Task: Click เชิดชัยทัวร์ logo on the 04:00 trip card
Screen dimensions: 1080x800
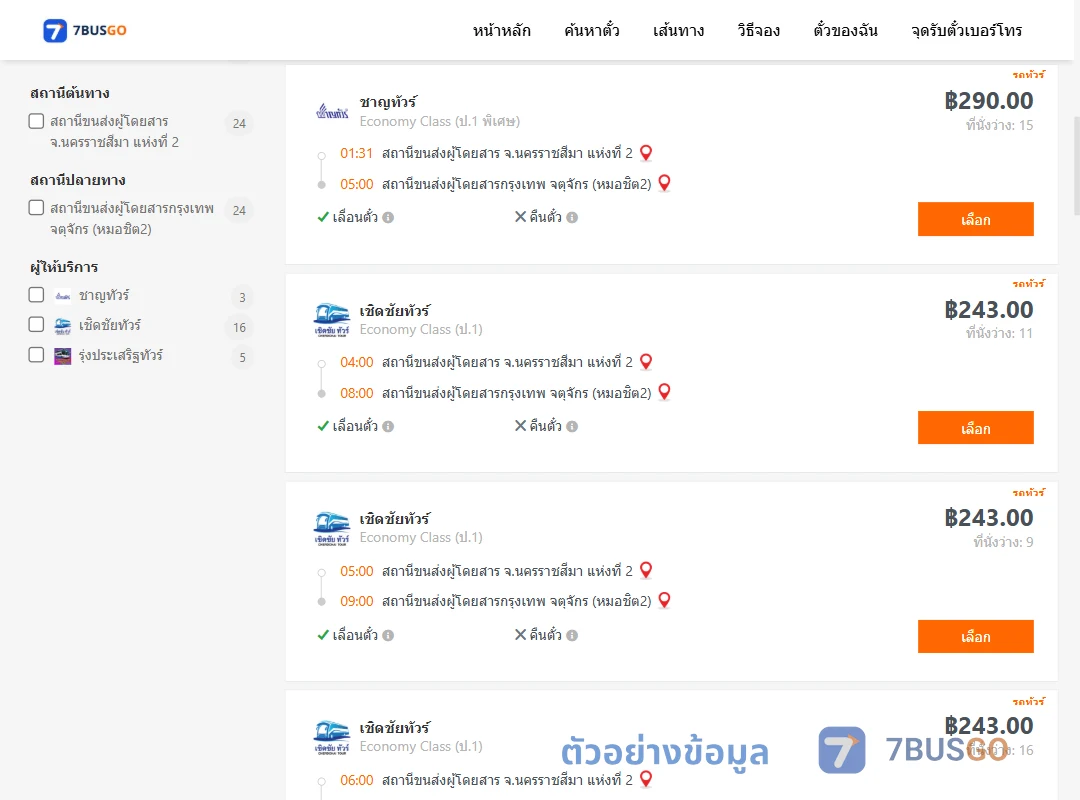Action: (x=332, y=320)
